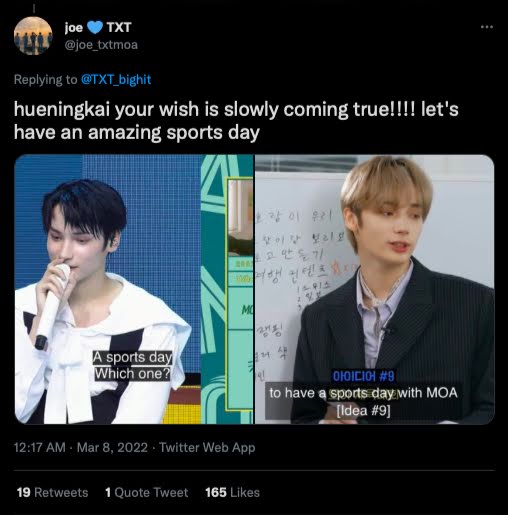
Task: Click the blue Korean '#9' caption text
Action: coord(364,376)
